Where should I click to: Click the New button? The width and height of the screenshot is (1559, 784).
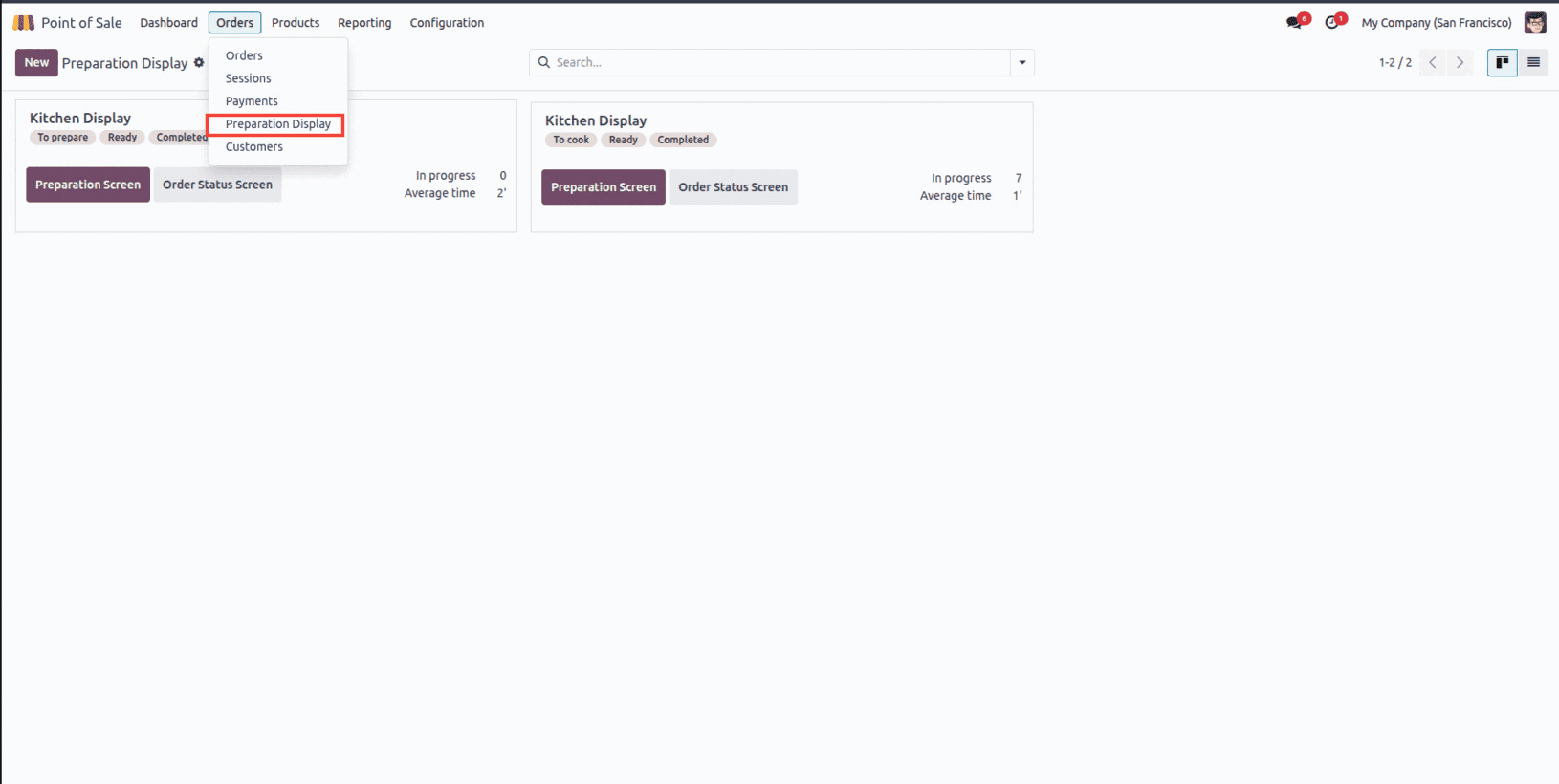click(x=36, y=63)
